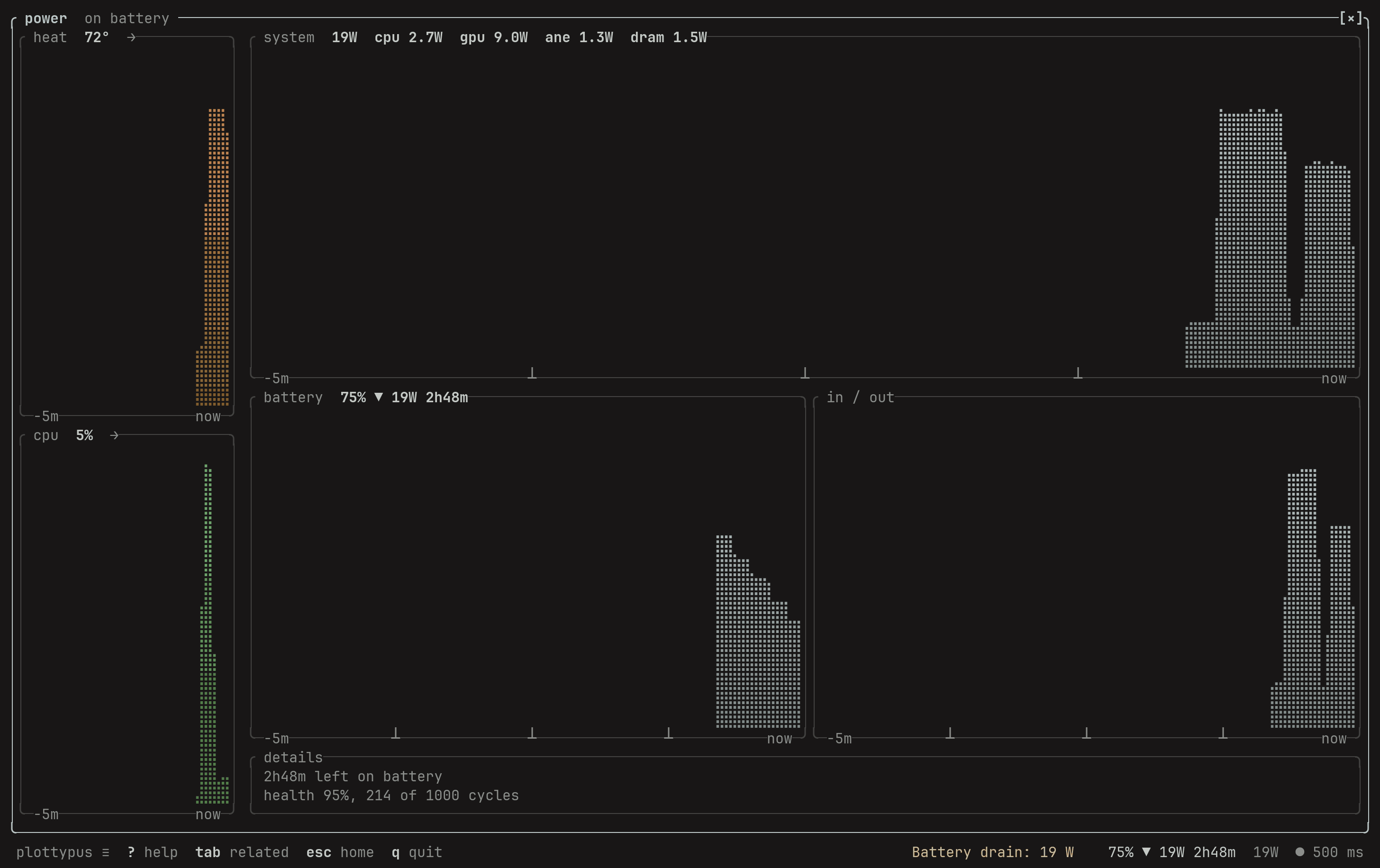Image resolution: width=1380 pixels, height=868 pixels.
Task: Select tab related in footer
Action: pos(242,852)
